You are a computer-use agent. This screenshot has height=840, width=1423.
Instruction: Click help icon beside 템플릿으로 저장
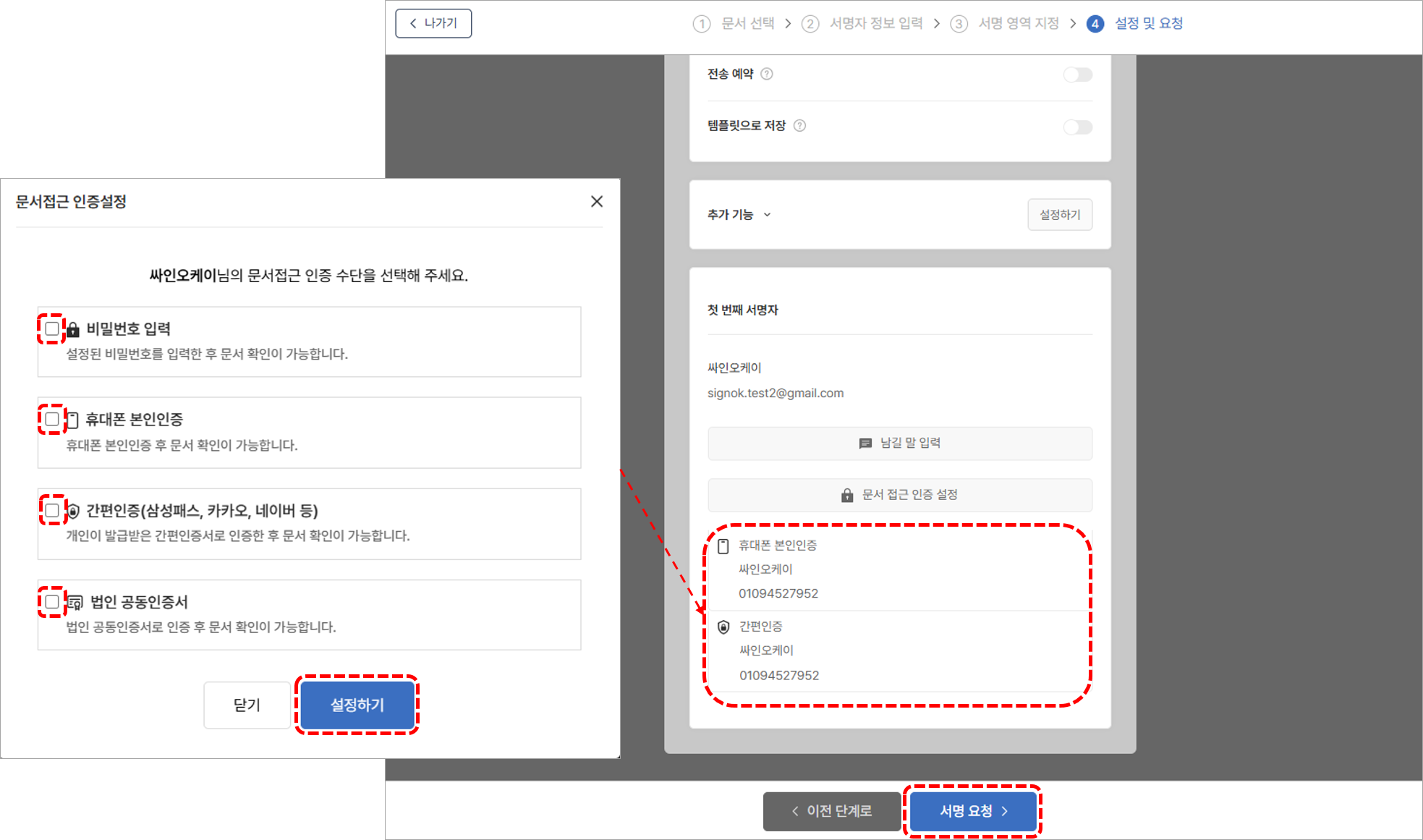coord(799,126)
